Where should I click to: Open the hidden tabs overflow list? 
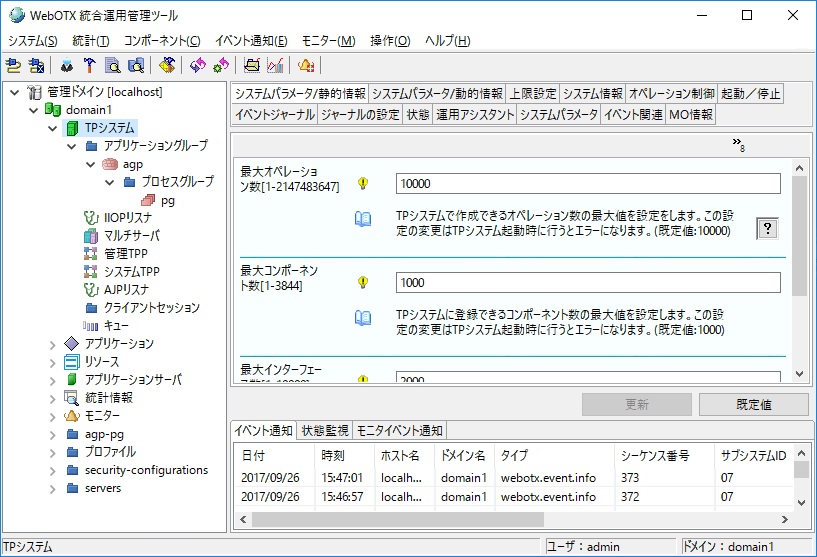[x=738, y=143]
